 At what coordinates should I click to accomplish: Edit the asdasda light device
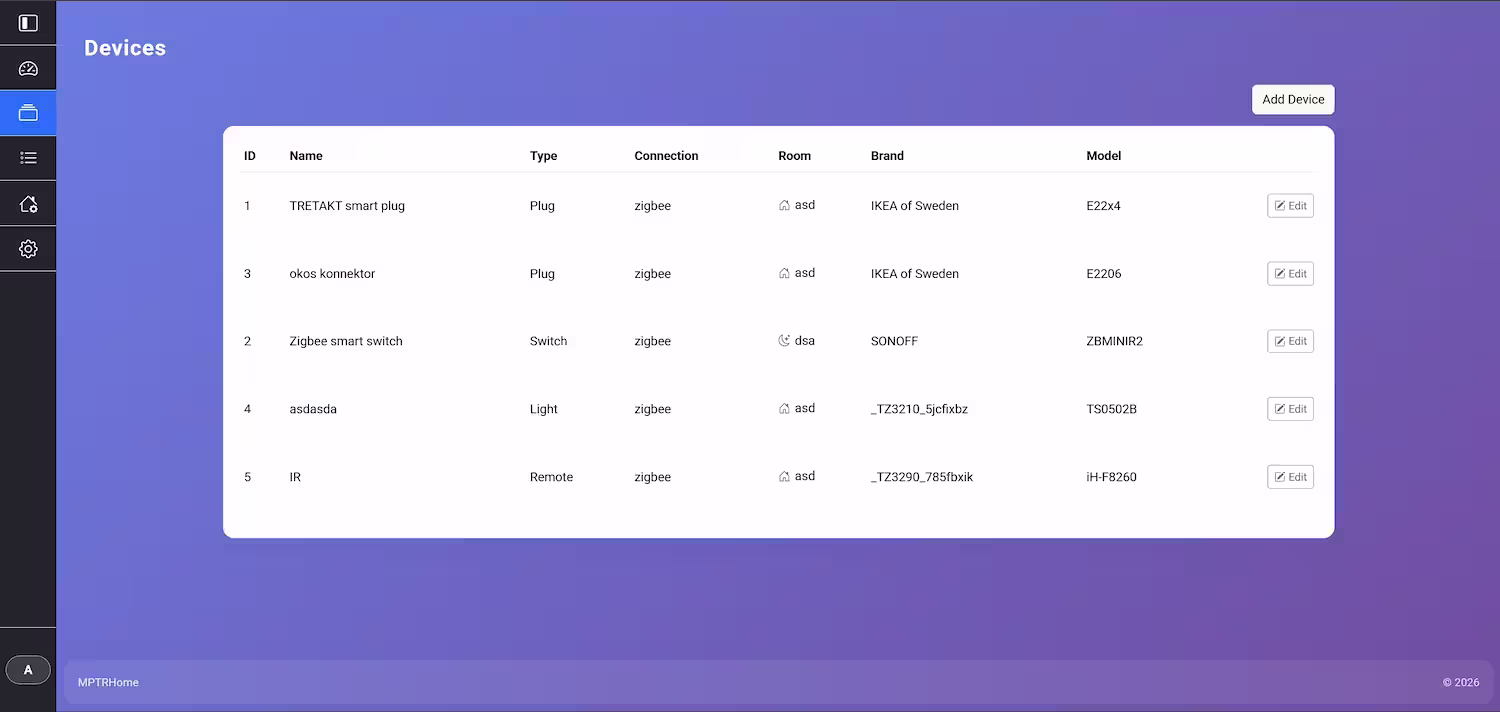(1290, 408)
